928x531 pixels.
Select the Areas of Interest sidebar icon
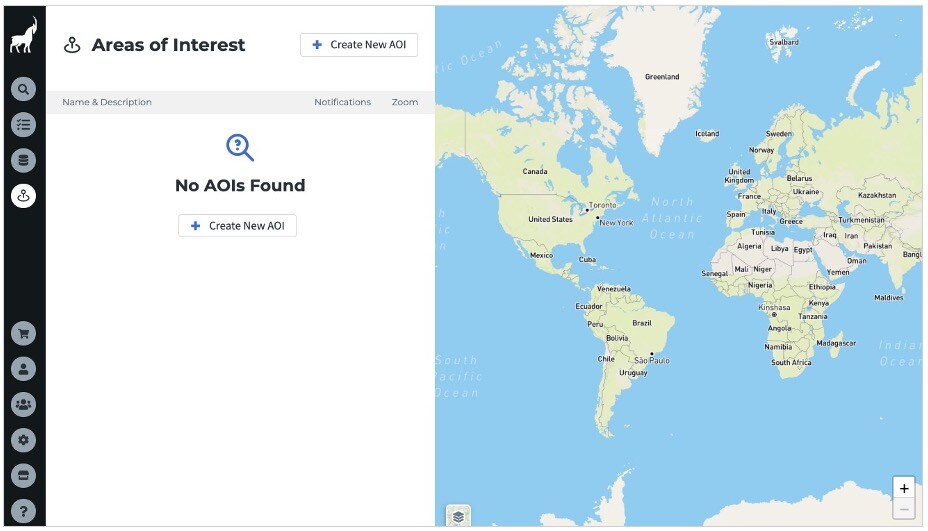tap(23, 196)
